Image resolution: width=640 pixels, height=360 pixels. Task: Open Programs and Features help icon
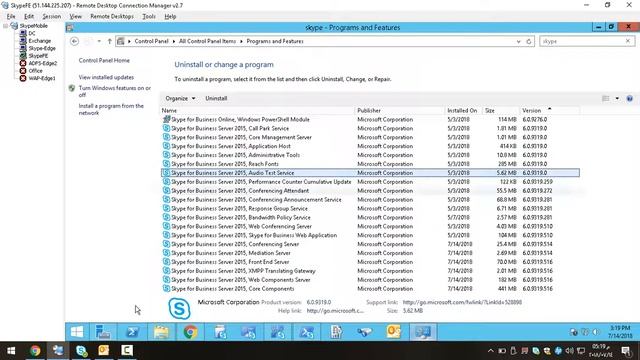(630, 98)
